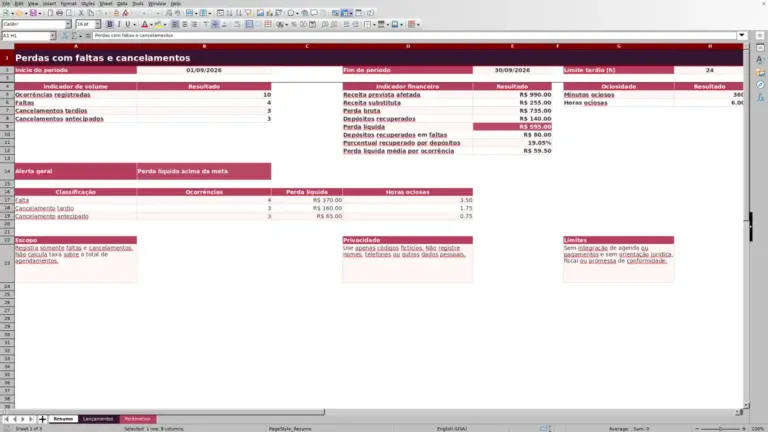Click the Background color highlight swatch
768x432 pixels.
tap(158, 24)
